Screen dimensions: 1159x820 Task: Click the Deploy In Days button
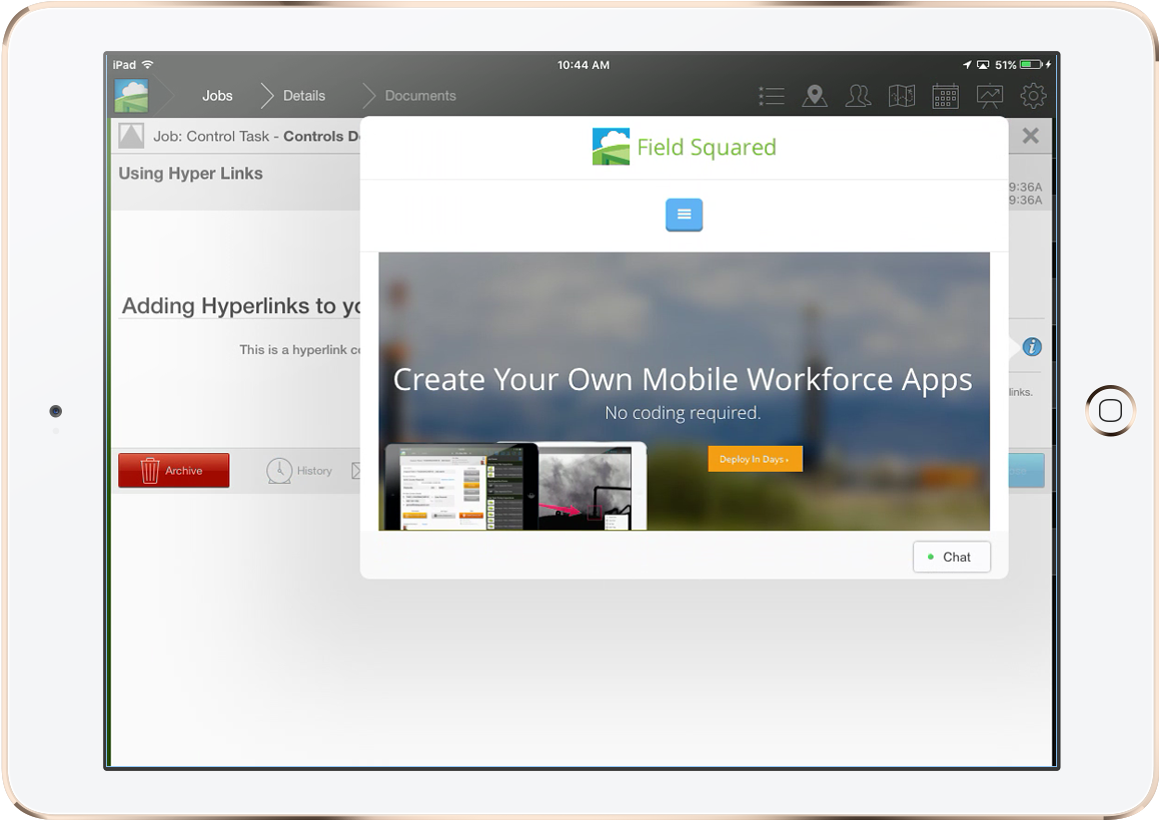[755, 459]
